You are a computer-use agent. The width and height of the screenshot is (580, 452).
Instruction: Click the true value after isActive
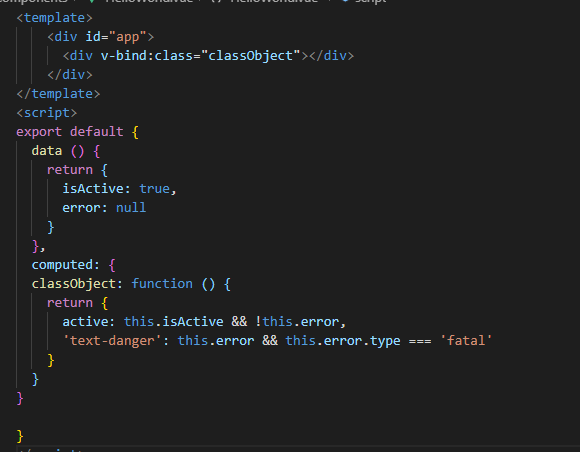tap(154, 189)
